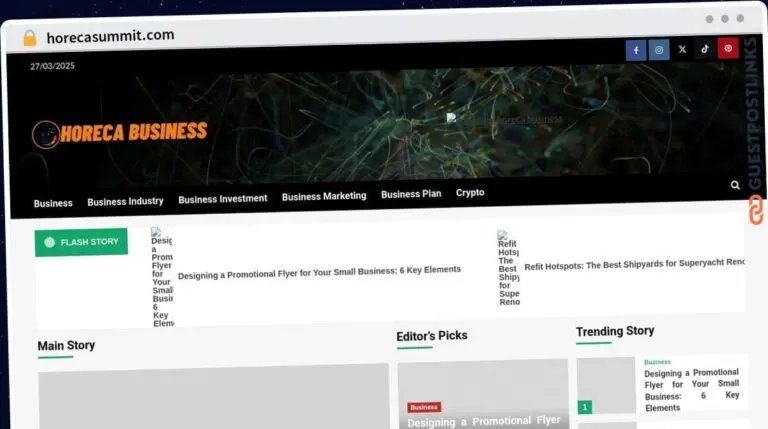
Task: Open the Business Plan menu item
Action: 411,194
